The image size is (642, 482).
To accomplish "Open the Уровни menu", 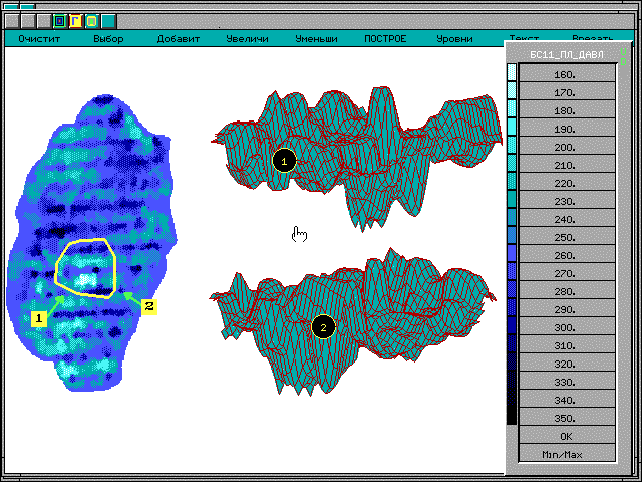I will click(x=455, y=39).
